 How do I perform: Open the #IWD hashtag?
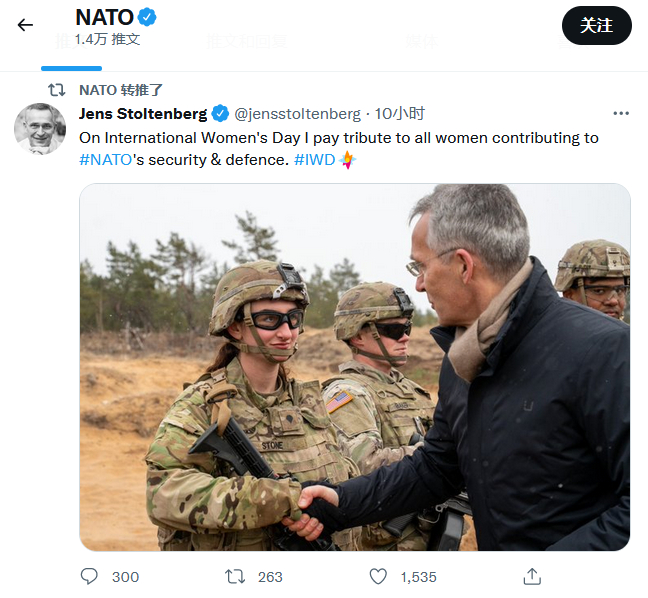pos(314,160)
